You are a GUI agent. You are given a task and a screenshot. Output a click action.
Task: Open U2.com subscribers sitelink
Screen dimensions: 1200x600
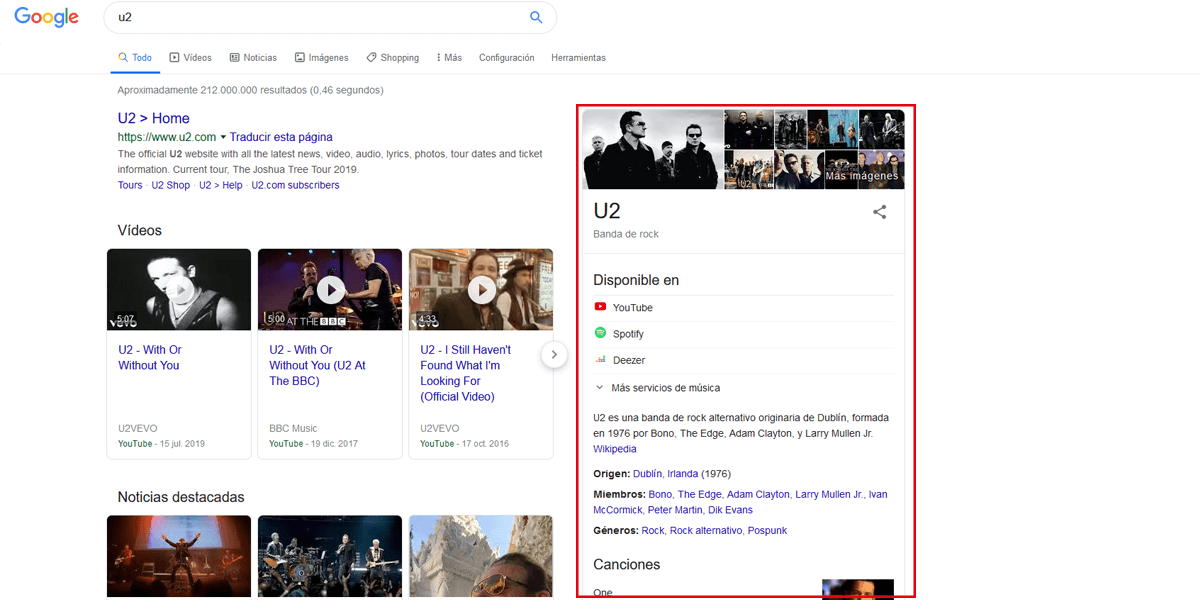(x=295, y=185)
